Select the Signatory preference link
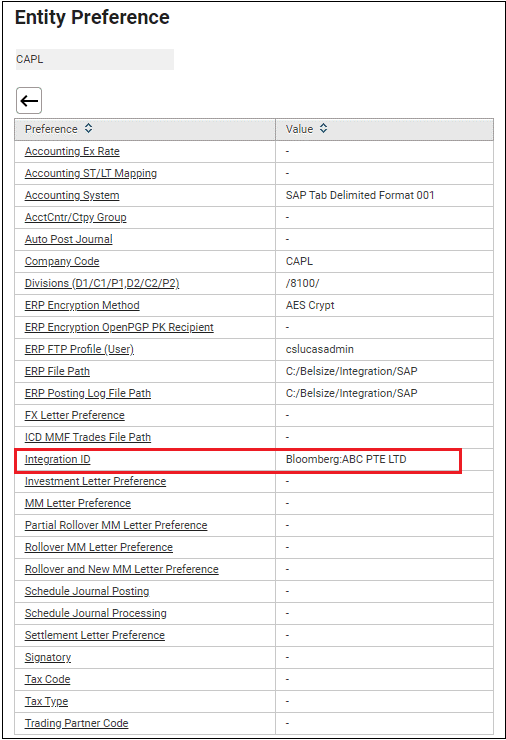The width and height of the screenshot is (506, 740). click(x=48, y=657)
